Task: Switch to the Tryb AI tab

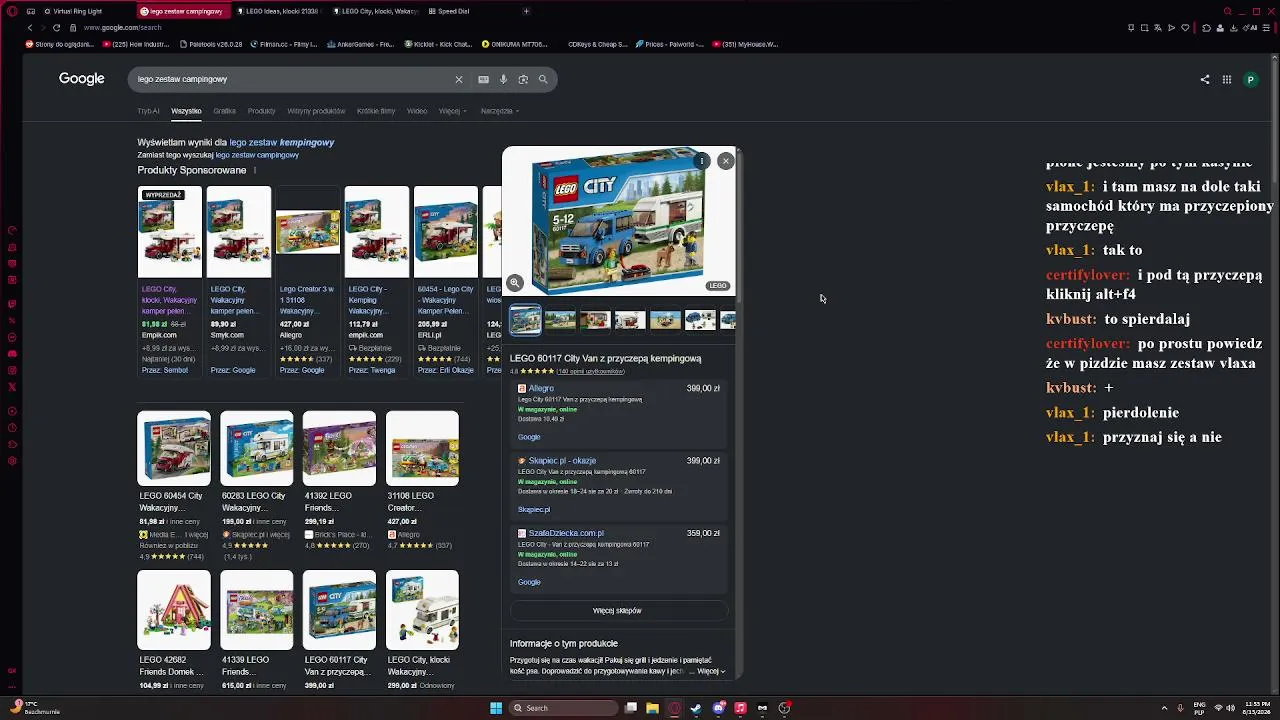Action: 148,111
